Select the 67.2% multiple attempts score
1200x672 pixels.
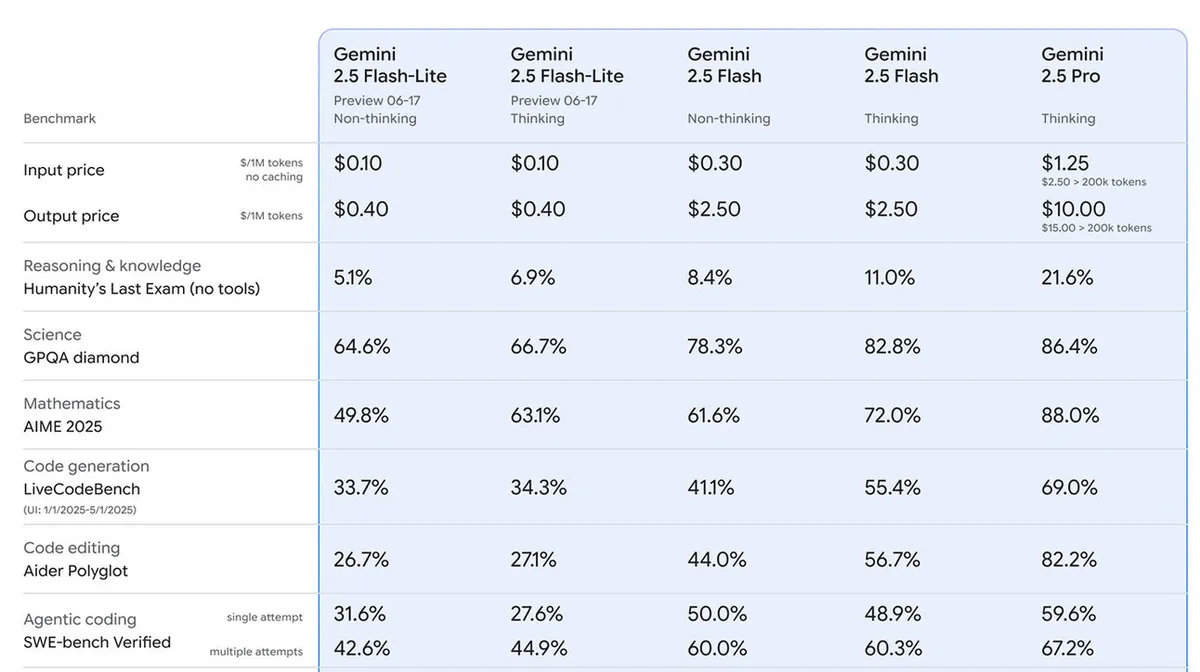[1068, 648]
